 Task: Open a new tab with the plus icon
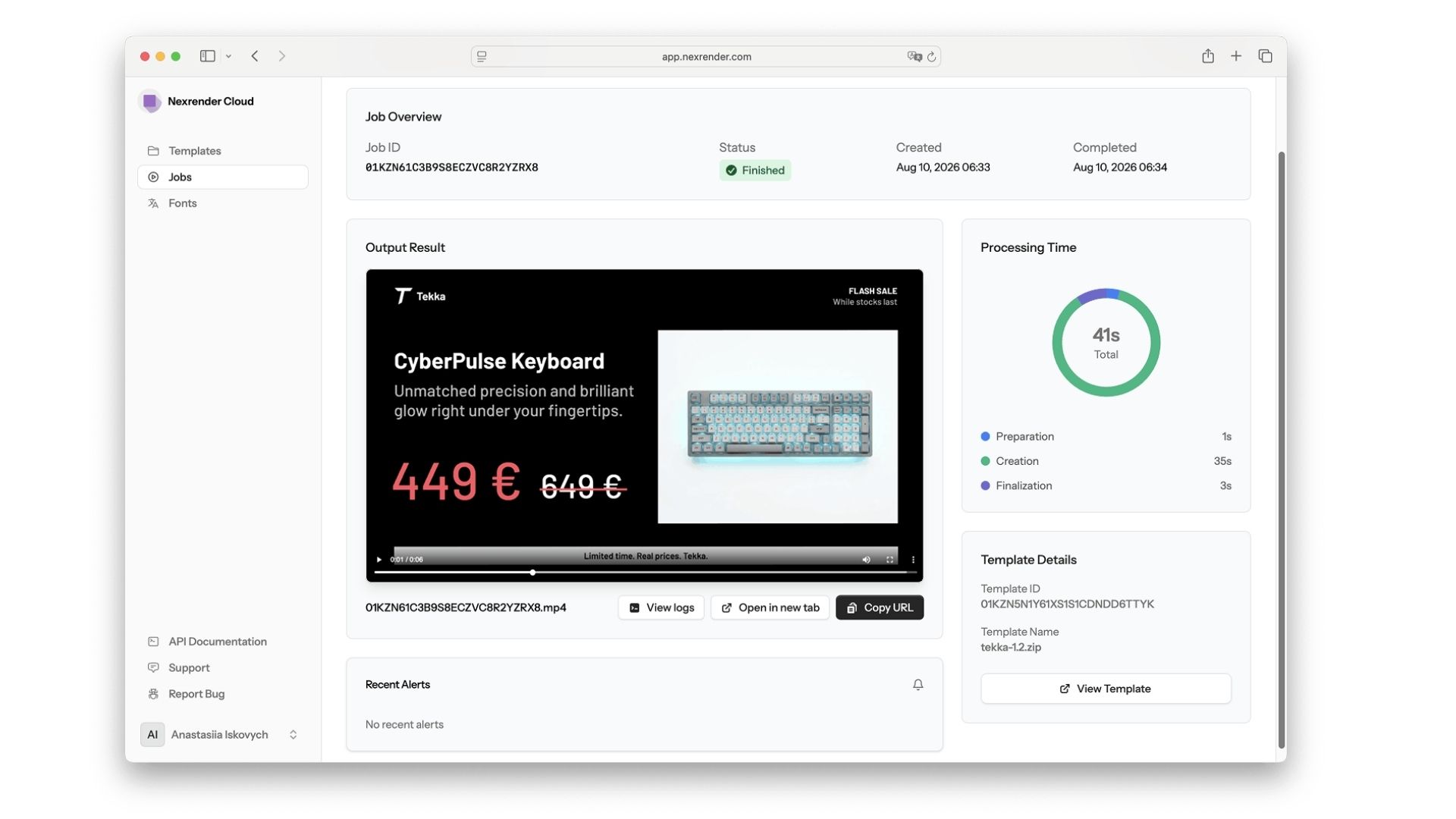1236,56
